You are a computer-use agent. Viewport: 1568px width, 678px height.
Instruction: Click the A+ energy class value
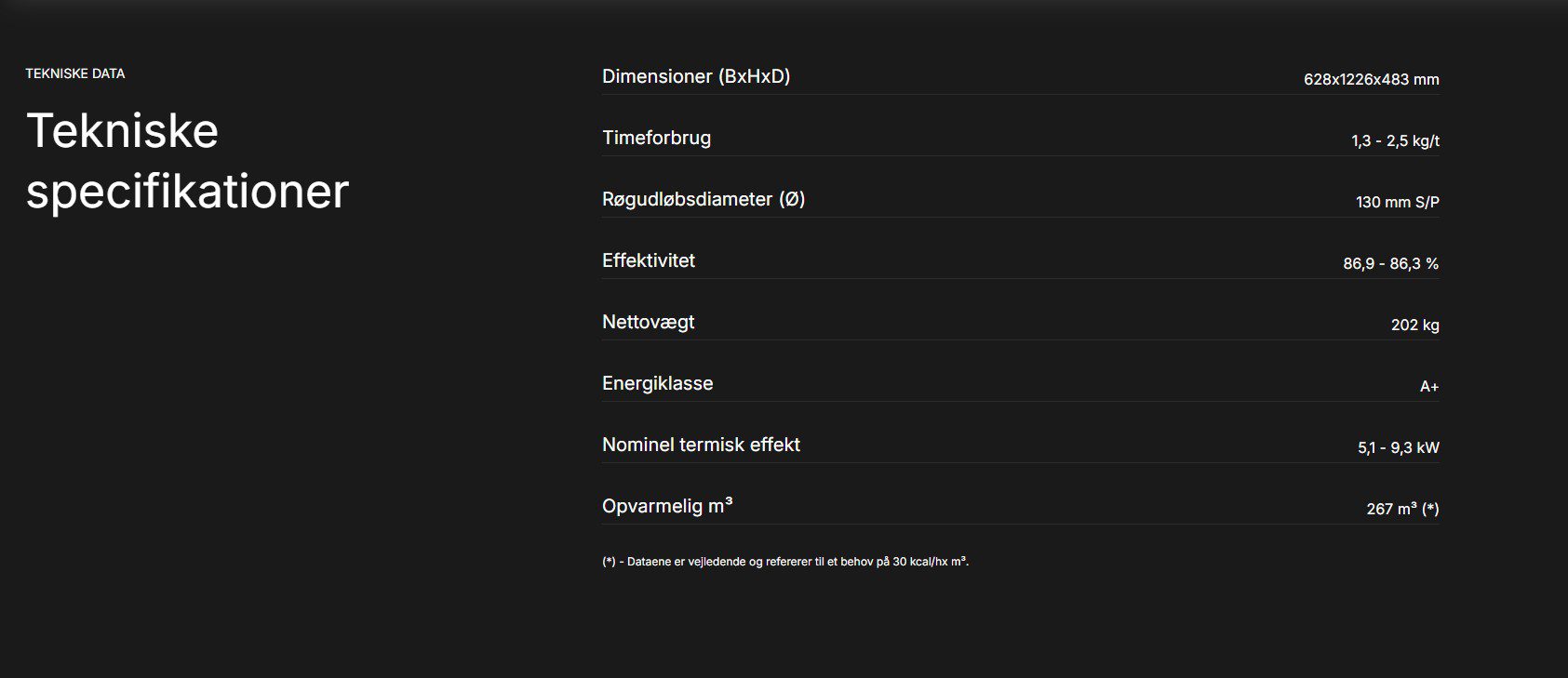pyautogui.click(x=1429, y=386)
